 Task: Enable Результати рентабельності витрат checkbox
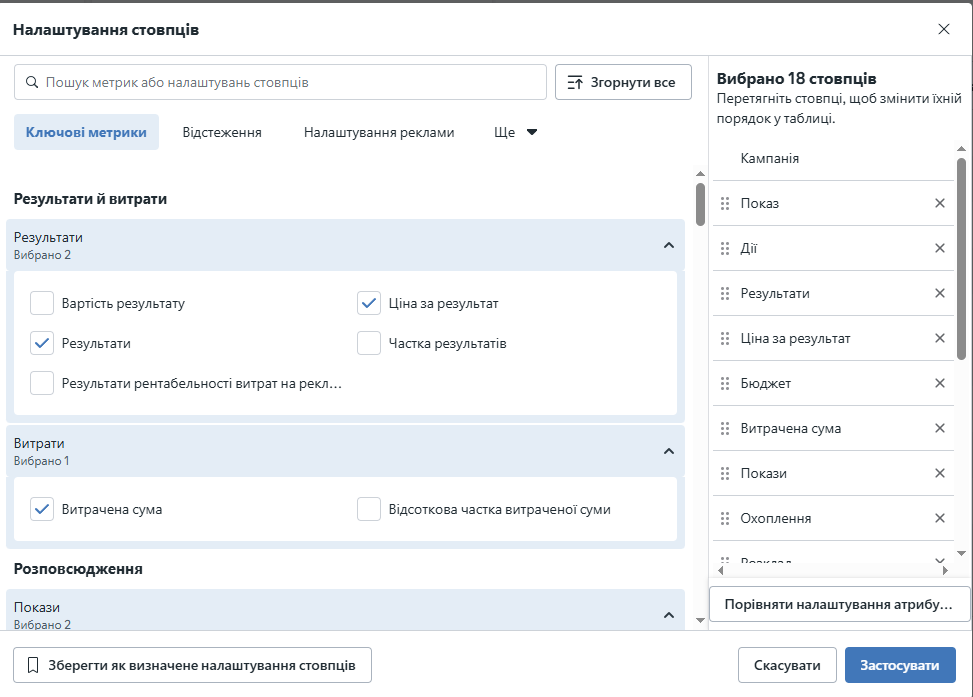pos(42,384)
